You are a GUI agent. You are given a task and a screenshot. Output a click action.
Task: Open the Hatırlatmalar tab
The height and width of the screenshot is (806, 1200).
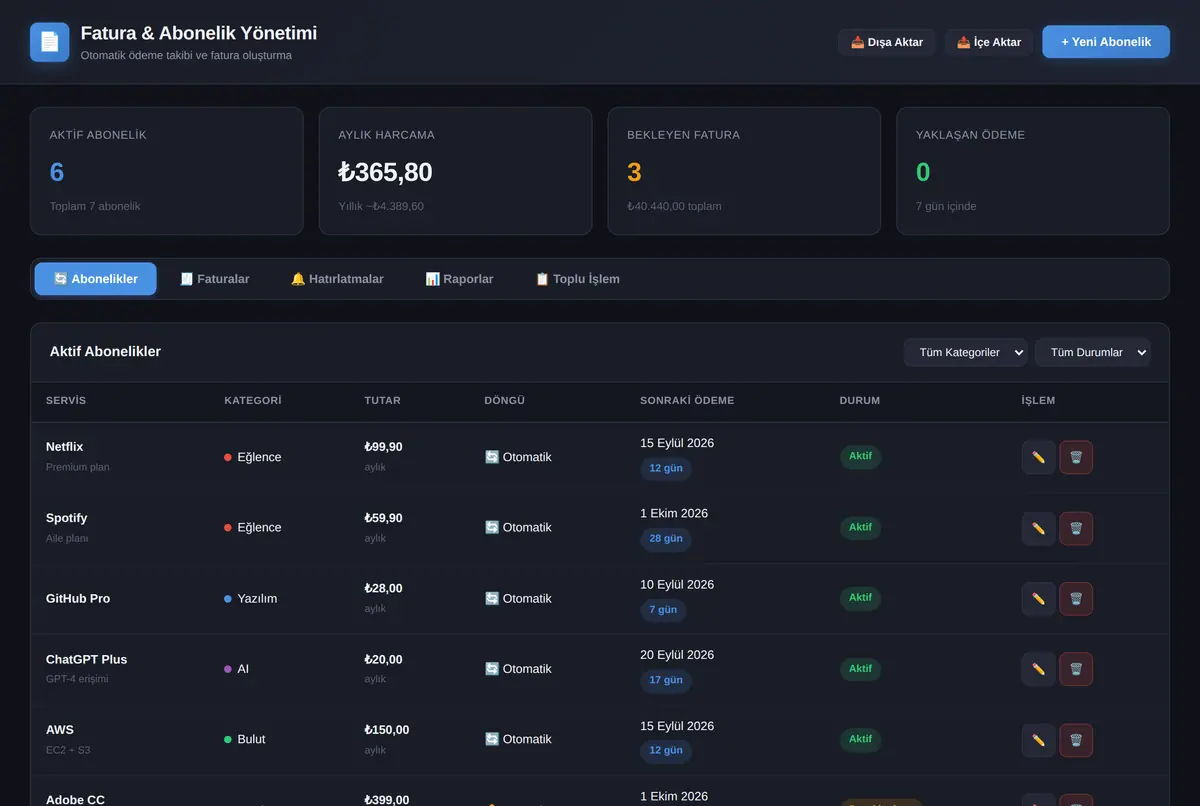coord(337,279)
